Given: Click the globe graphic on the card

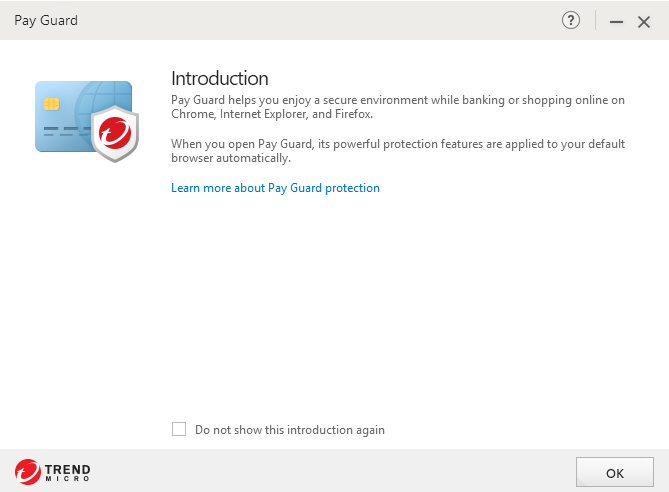Looking at the screenshot, I should pyautogui.click(x=103, y=99).
